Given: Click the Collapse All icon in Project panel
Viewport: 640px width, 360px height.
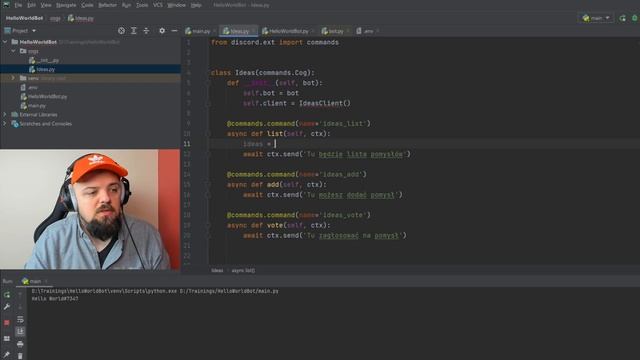Looking at the screenshot, I should (146, 31).
